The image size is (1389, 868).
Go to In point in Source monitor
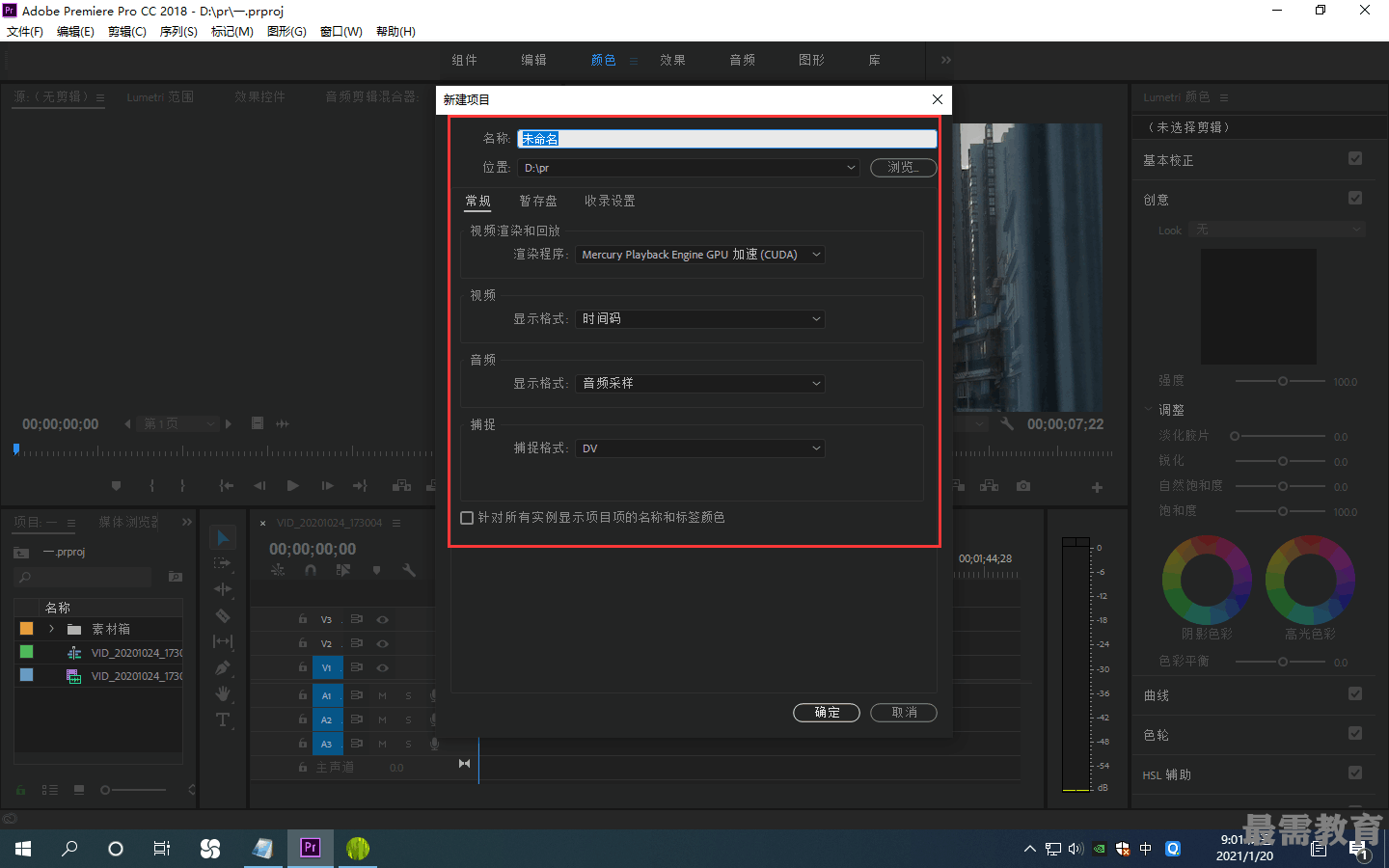coord(227,486)
